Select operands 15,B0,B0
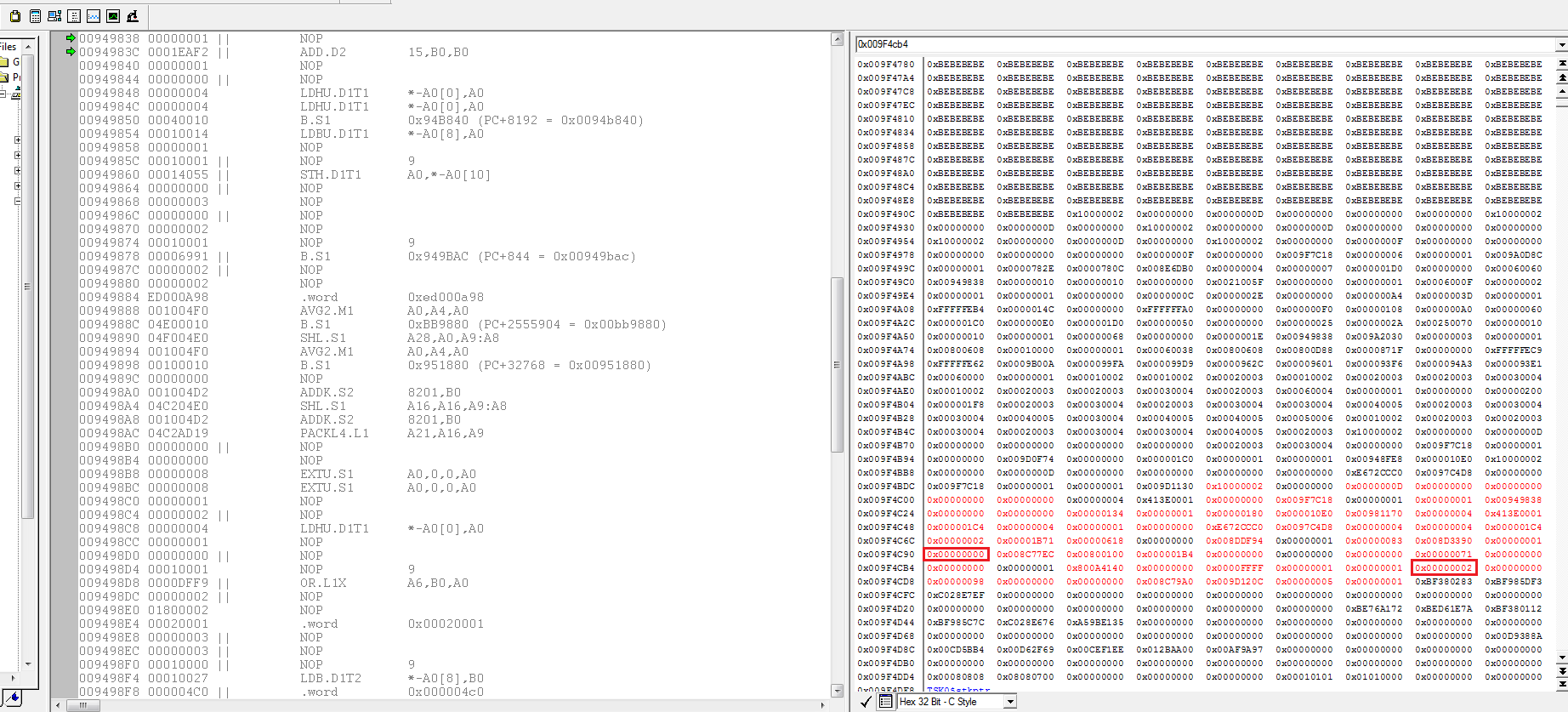The width and height of the screenshot is (1568, 712). pos(438,52)
